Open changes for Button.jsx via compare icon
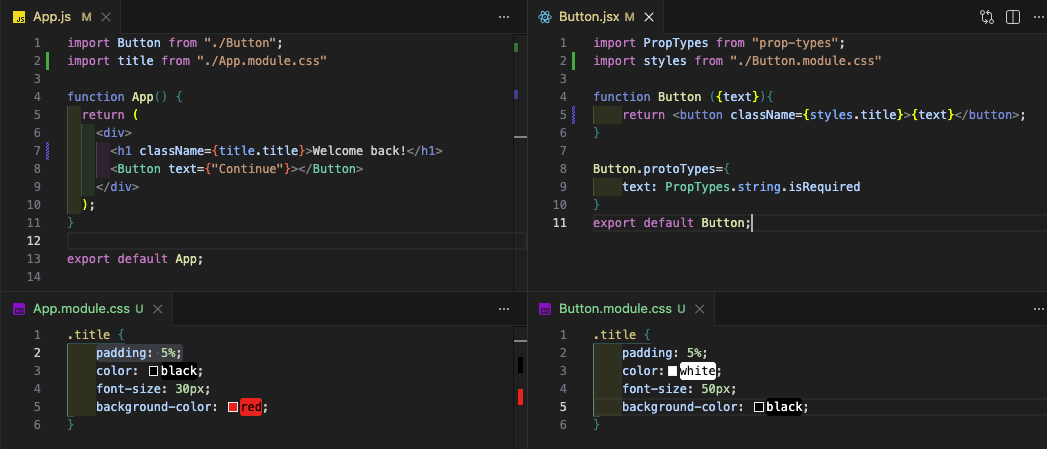The width and height of the screenshot is (1047, 449). tap(987, 17)
